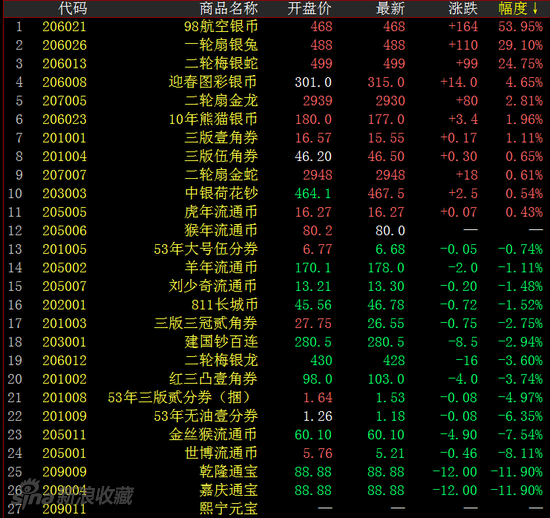The height and width of the screenshot is (518, 550).
Task: Select the 二轮扇金蛇 product name
Action: [x=221, y=175]
